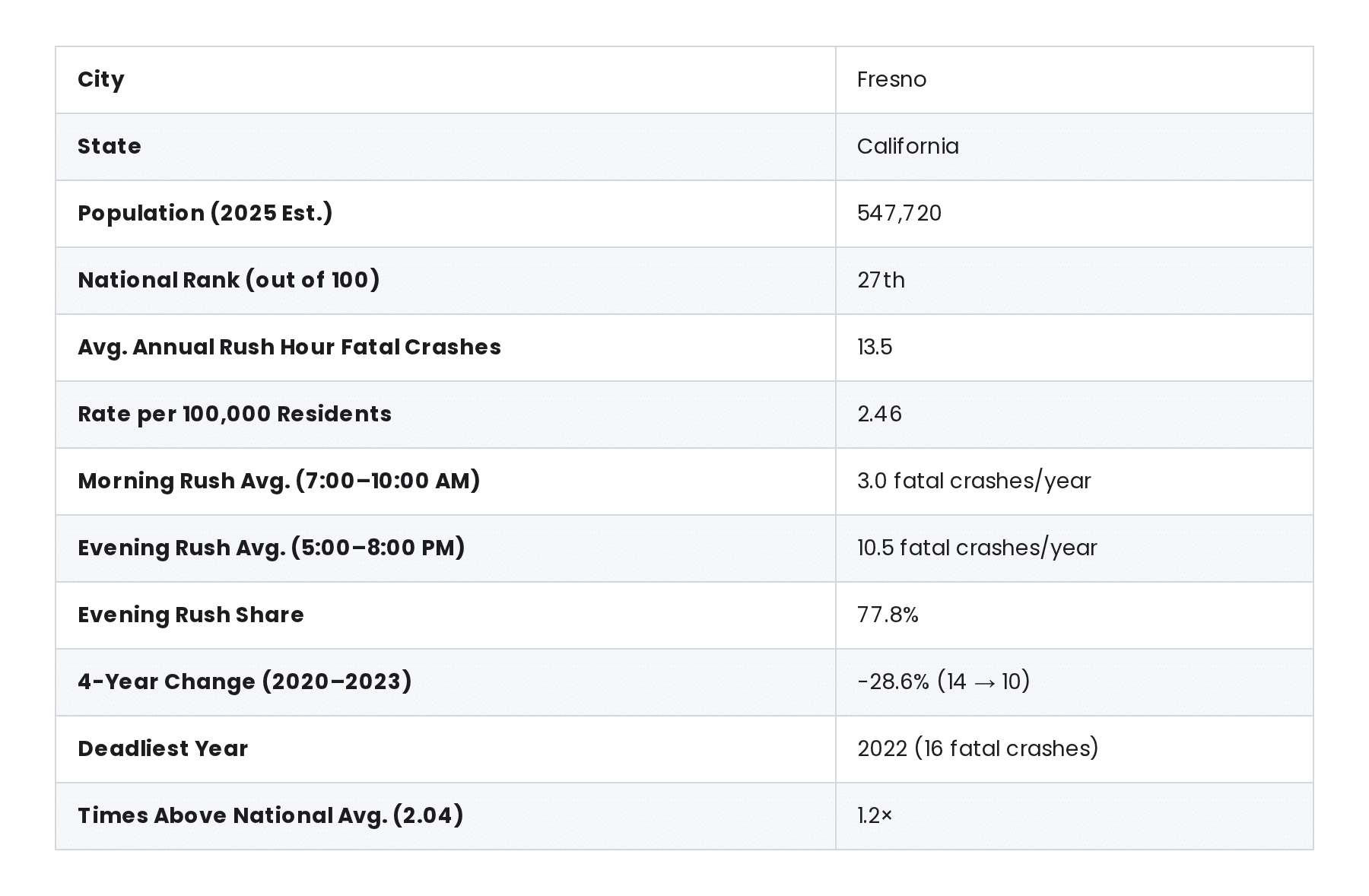The height and width of the screenshot is (896, 1369).
Task: Click the 'Population (2025 Est.)' label
Action: coord(205,214)
